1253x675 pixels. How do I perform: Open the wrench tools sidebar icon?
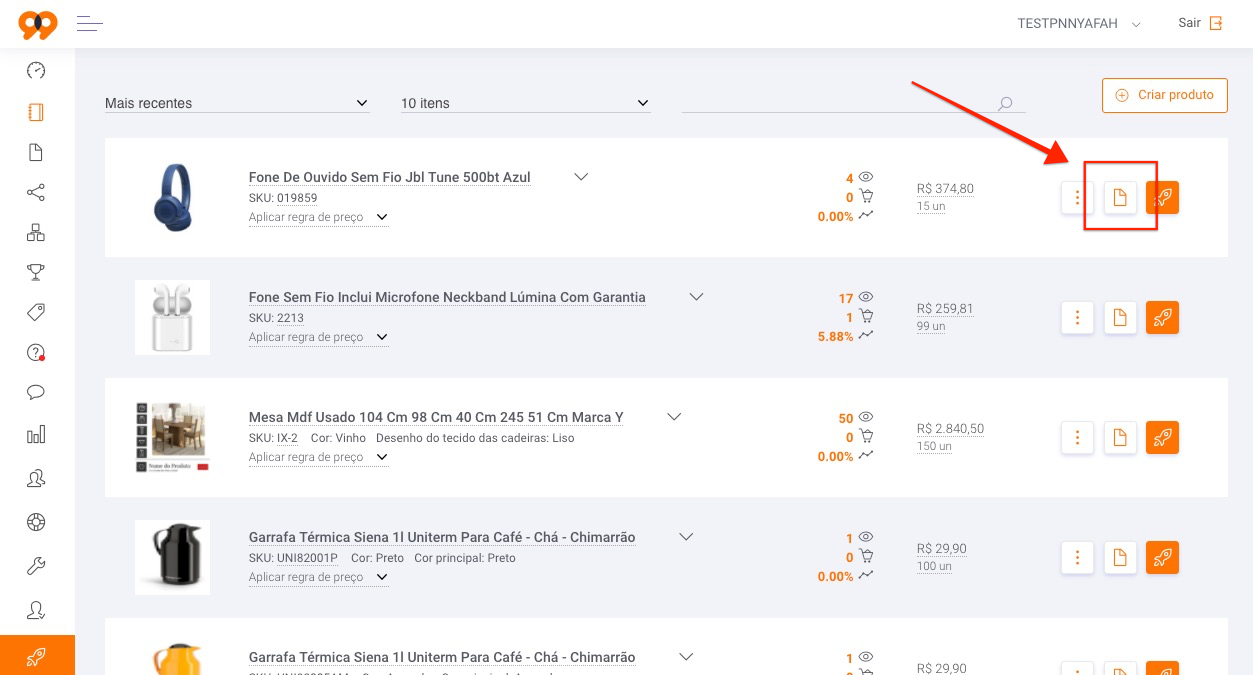pos(36,566)
